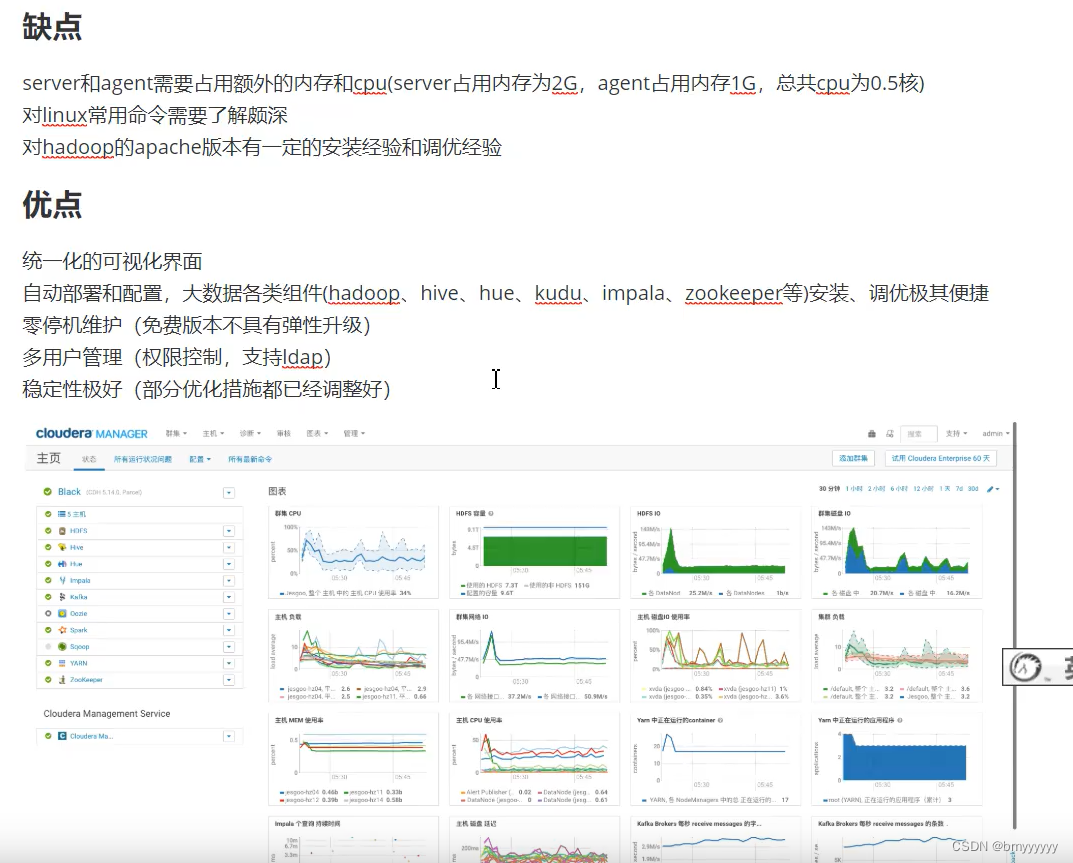Open the Spark service actions dropdown
This screenshot has height=863, width=1073.
click(229, 630)
